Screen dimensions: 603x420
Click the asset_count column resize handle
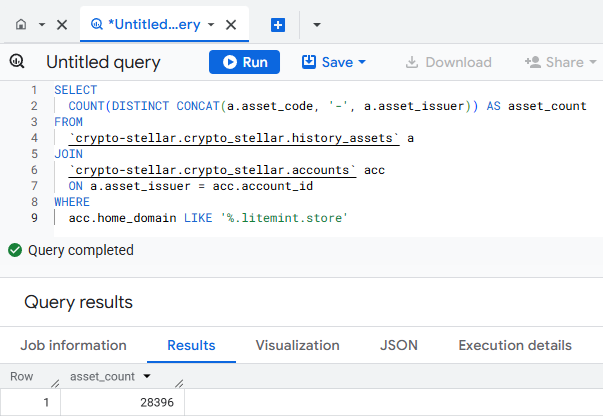click(179, 383)
